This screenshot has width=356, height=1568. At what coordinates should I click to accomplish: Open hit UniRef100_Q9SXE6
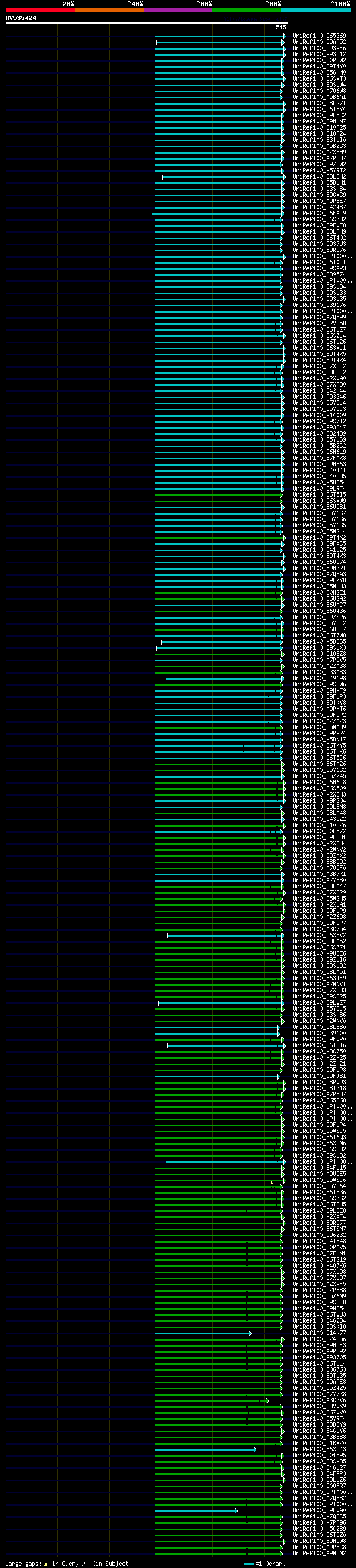319,48
